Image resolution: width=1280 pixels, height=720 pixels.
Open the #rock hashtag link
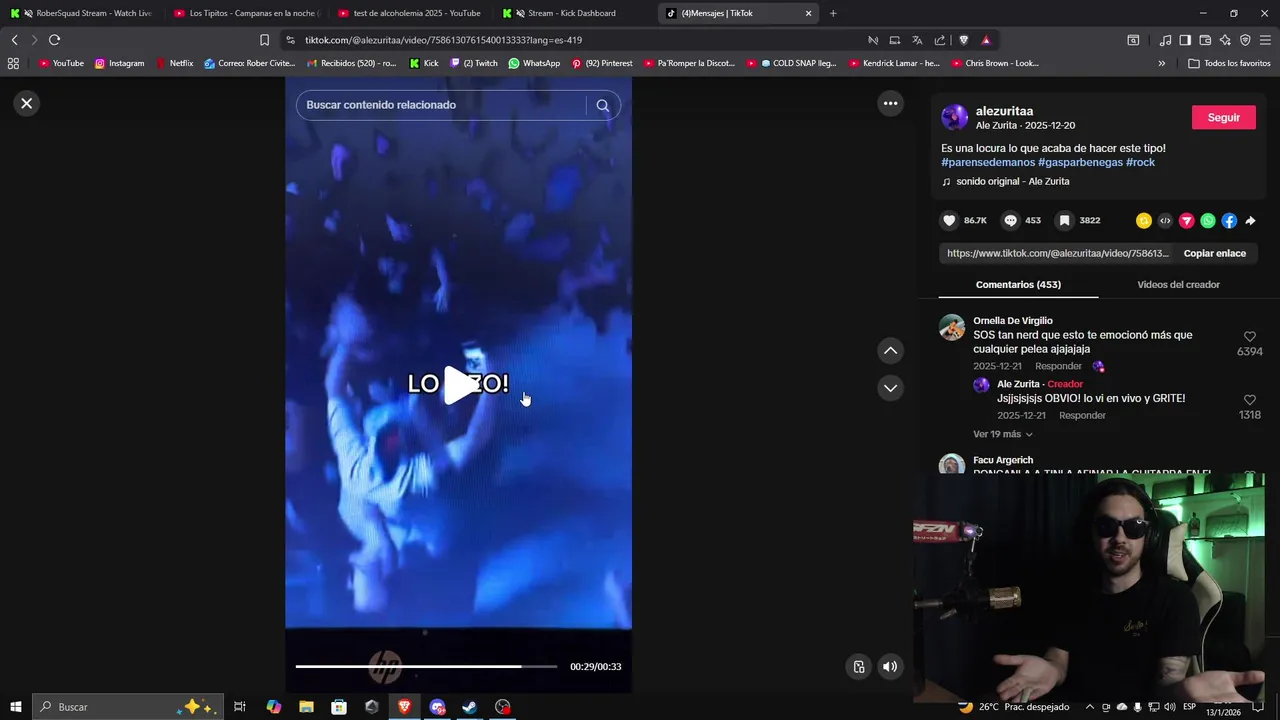pyautogui.click(x=1140, y=162)
